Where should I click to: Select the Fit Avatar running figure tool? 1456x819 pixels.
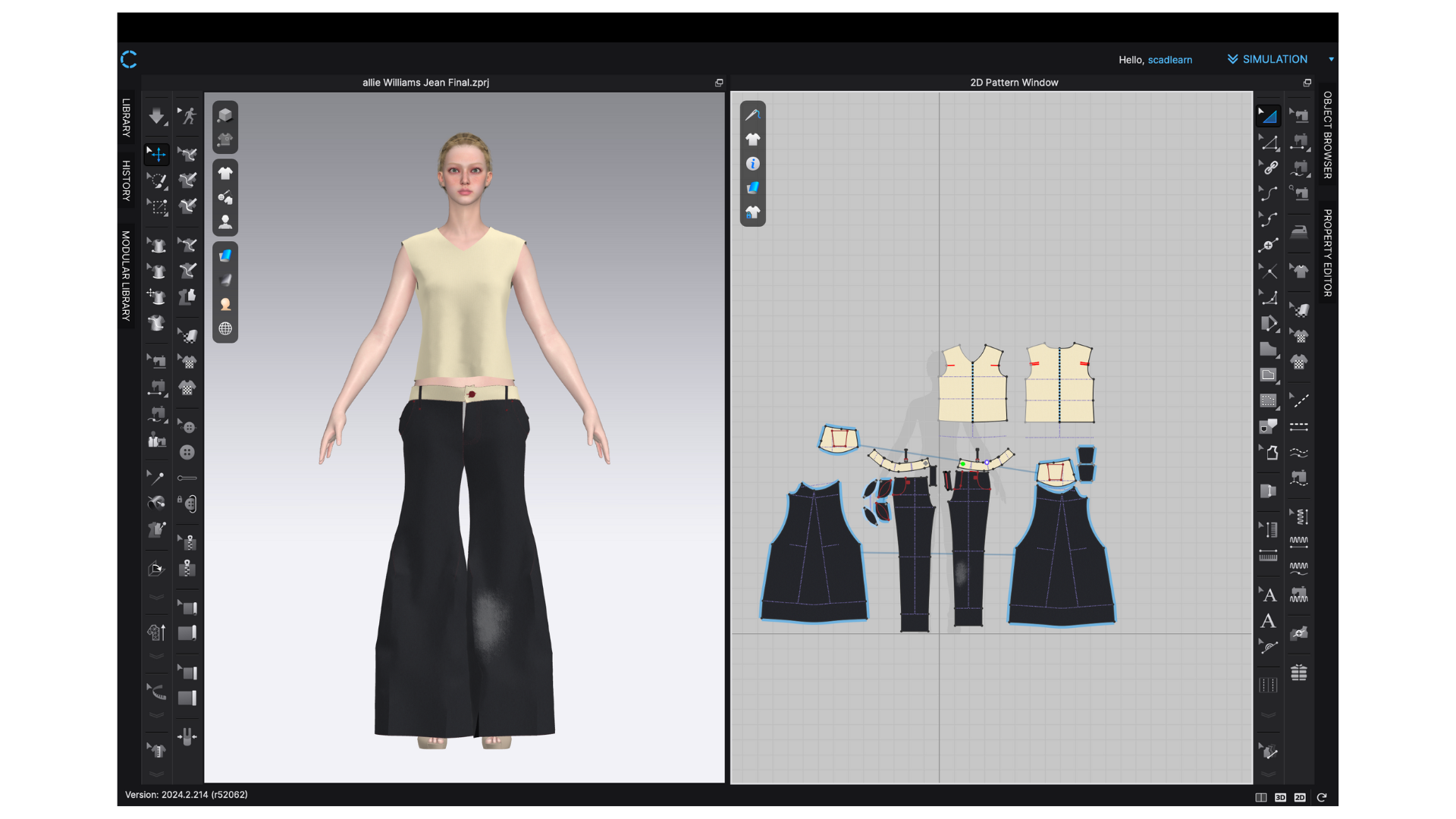[188, 116]
